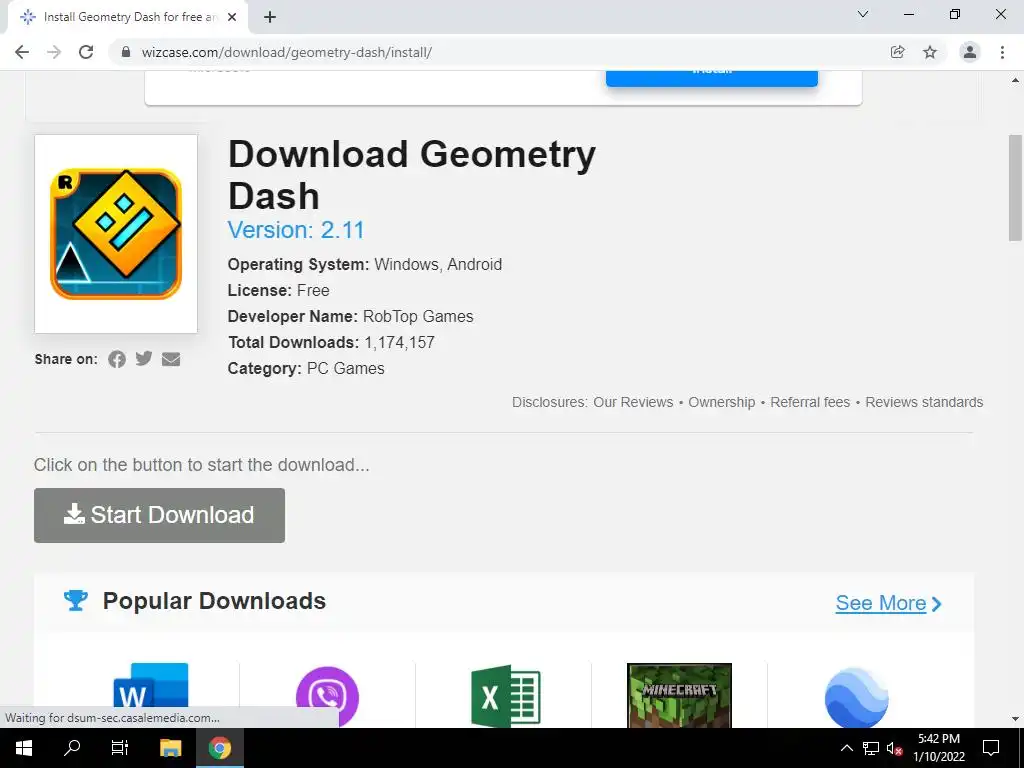Click Version: 2.11 text
This screenshot has height=768, width=1024.
tap(296, 230)
